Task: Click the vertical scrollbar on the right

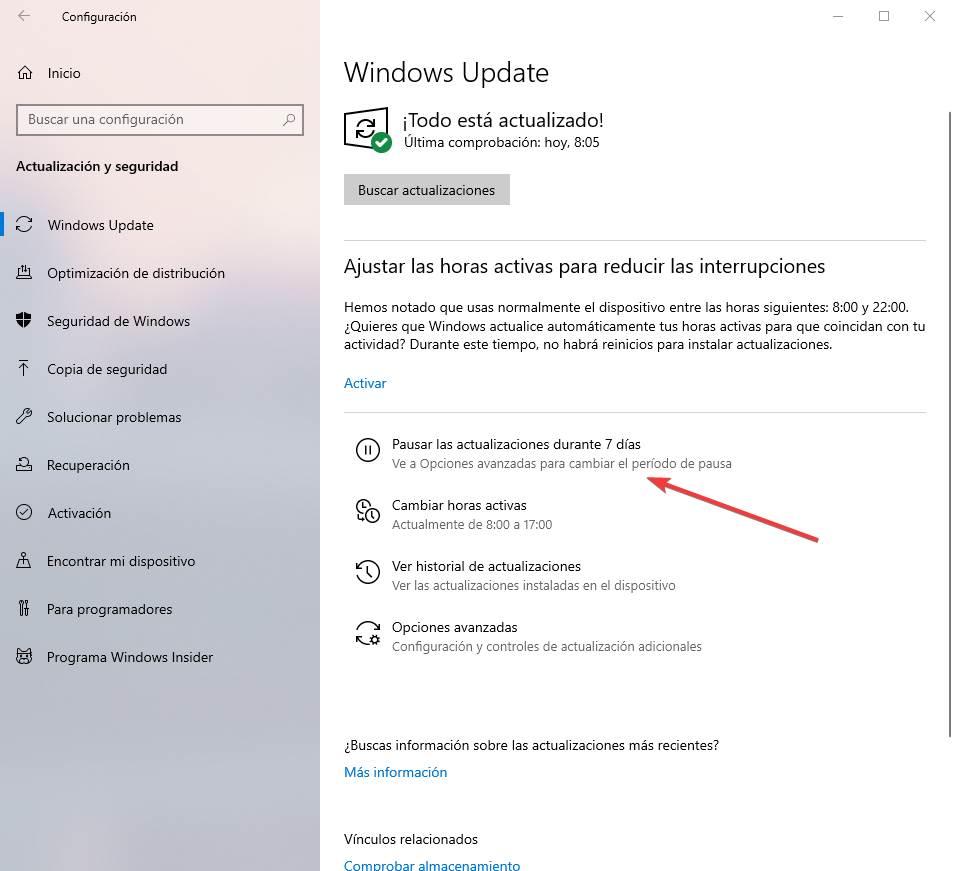Action: pos(949,424)
